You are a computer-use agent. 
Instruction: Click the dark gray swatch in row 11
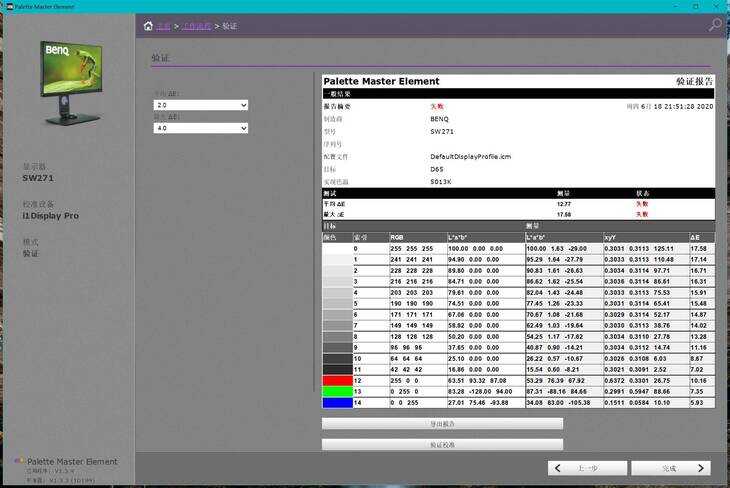338,370
